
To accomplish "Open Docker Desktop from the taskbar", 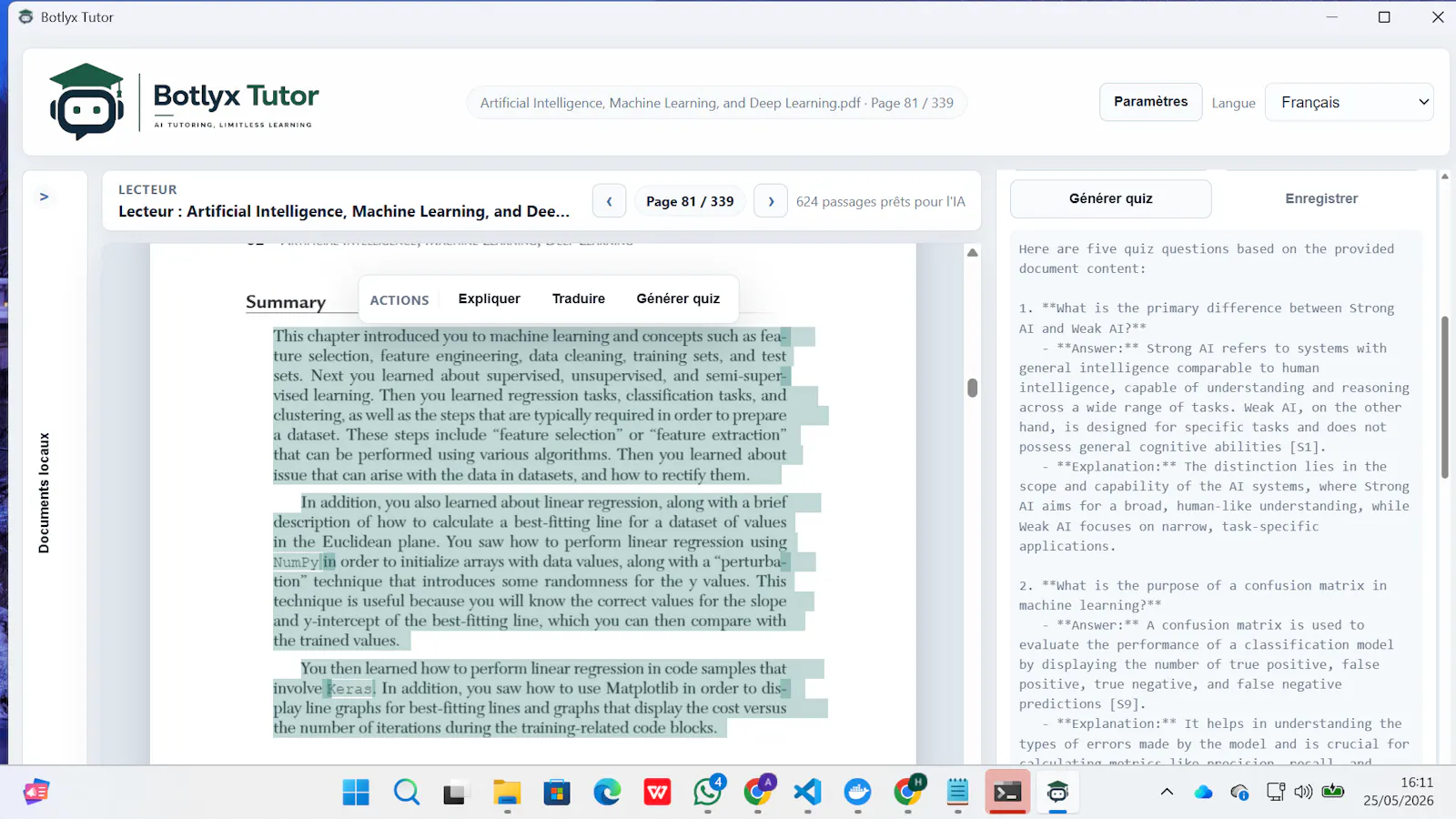I will (857, 793).
